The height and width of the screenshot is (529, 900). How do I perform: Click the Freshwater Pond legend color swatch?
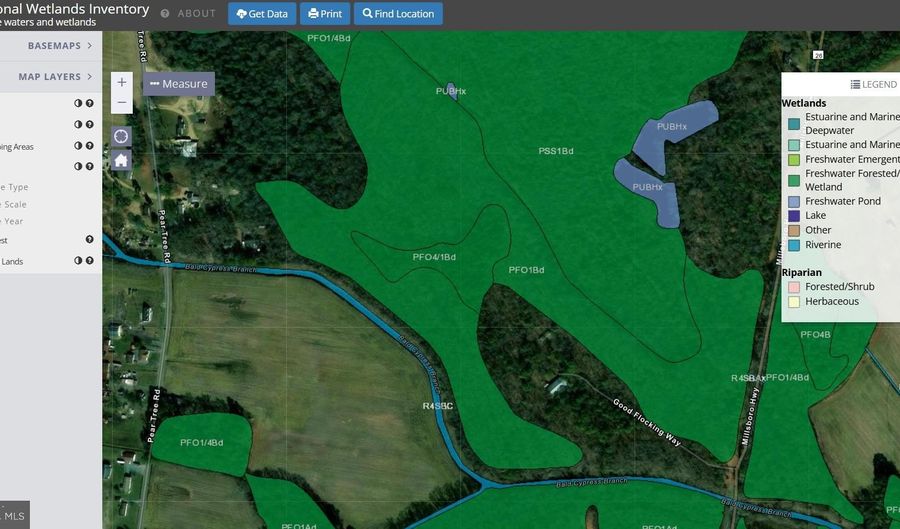(x=793, y=201)
